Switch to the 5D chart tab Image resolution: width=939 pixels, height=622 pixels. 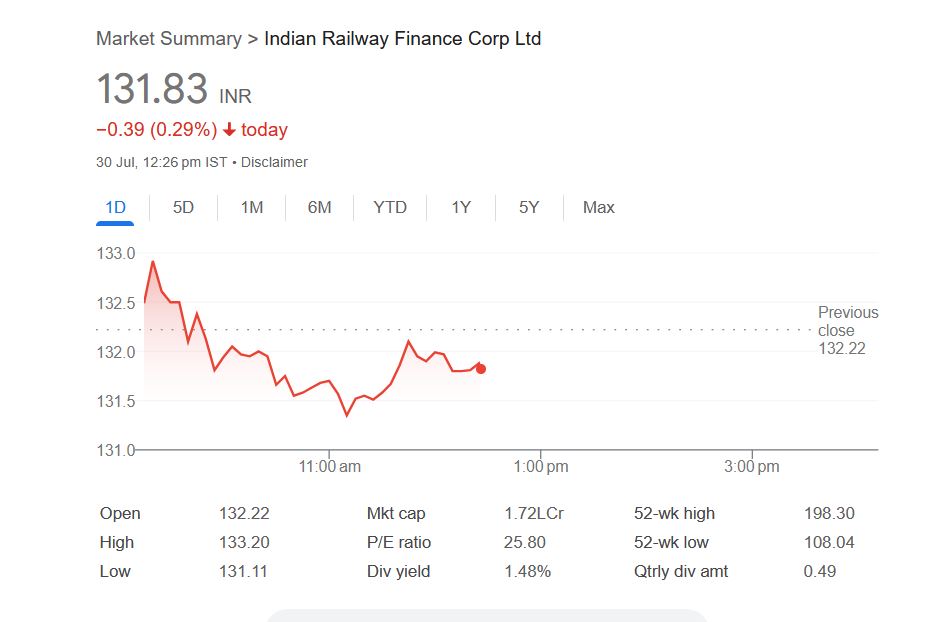click(x=183, y=207)
